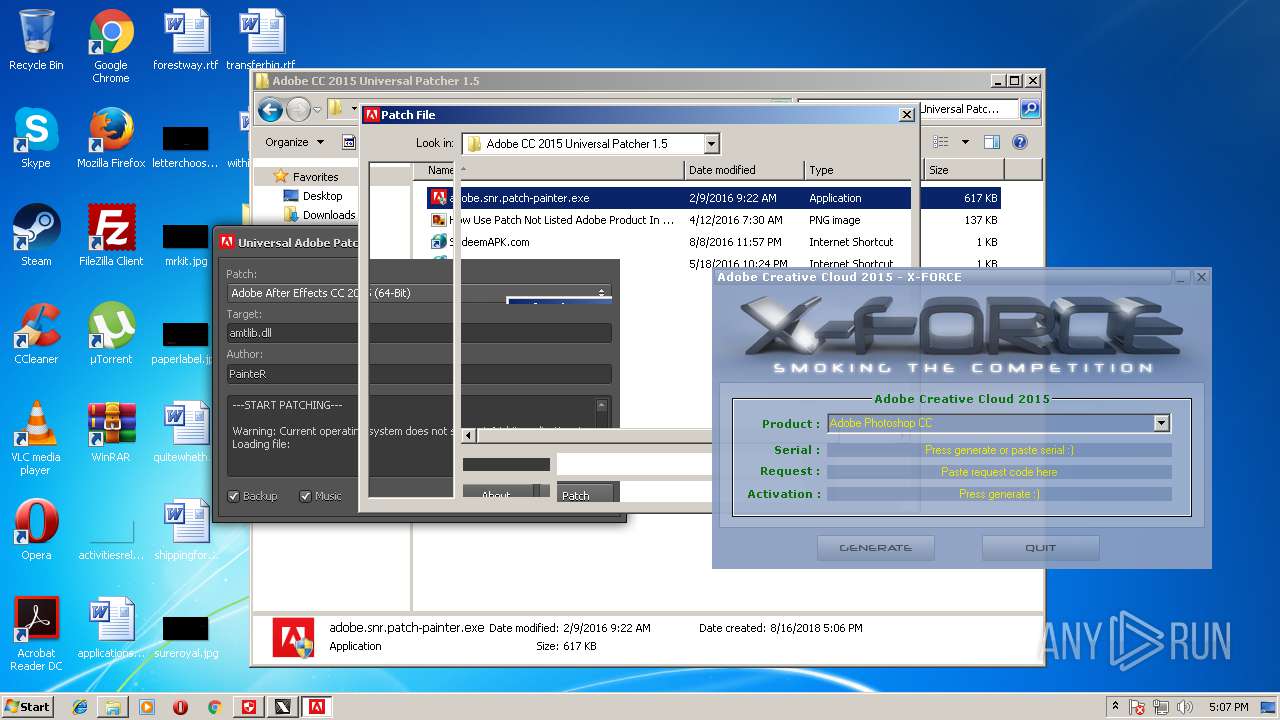Click the Target field showing amtlib.dll

pos(419,333)
